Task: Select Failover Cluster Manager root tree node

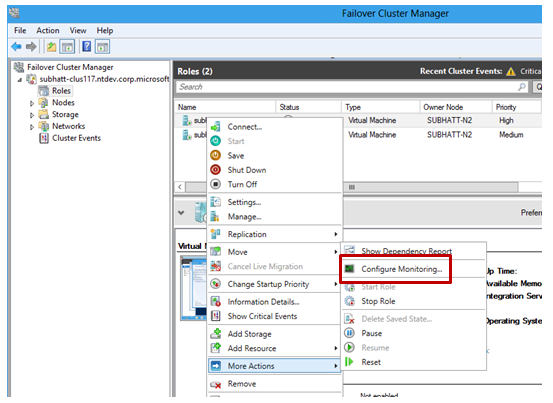Action: pyautogui.click(x=70, y=67)
